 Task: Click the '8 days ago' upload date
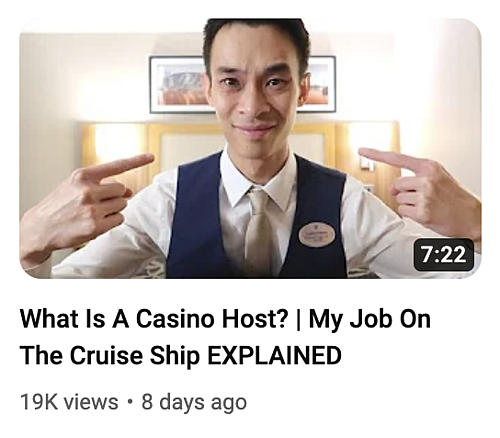194,402
